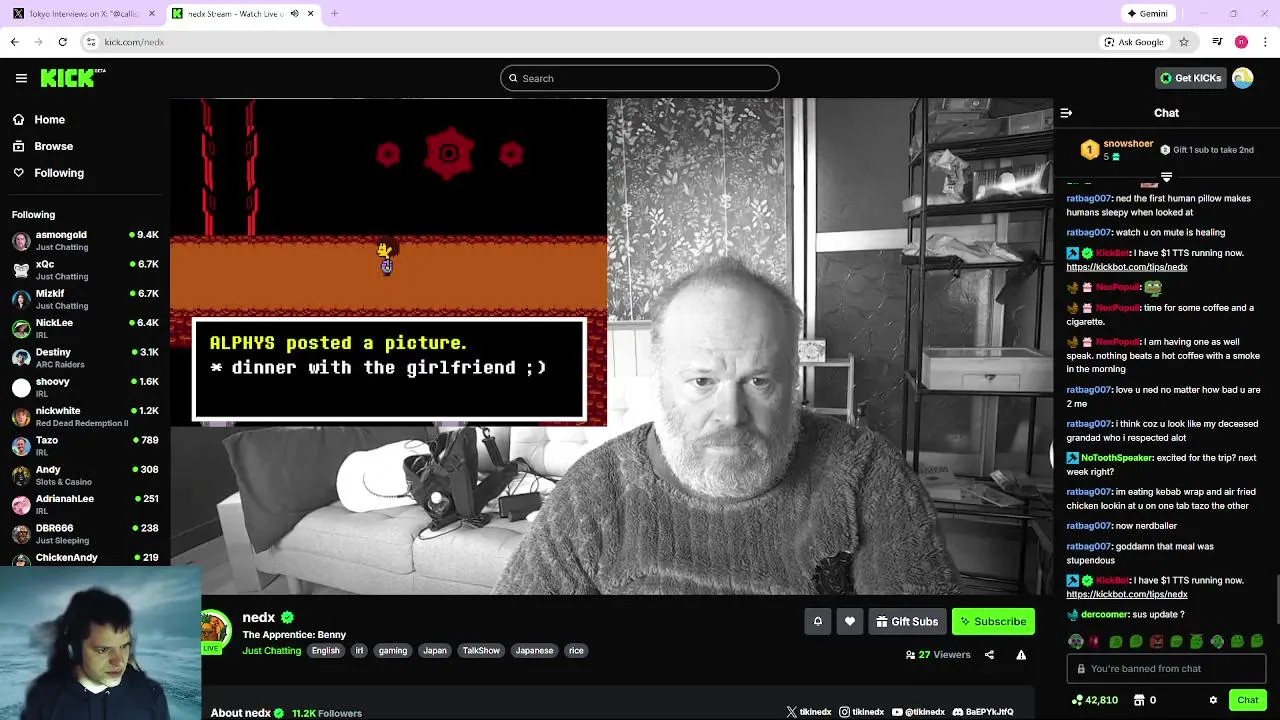Click the English tag
The height and width of the screenshot is (720, 1280).
click(x=325, y=650)
